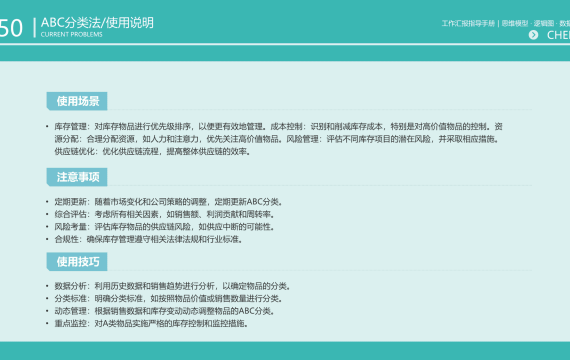Click the 工作汇报指导手册 header text
The image size is (570, 360).
[x=468, y=24]
